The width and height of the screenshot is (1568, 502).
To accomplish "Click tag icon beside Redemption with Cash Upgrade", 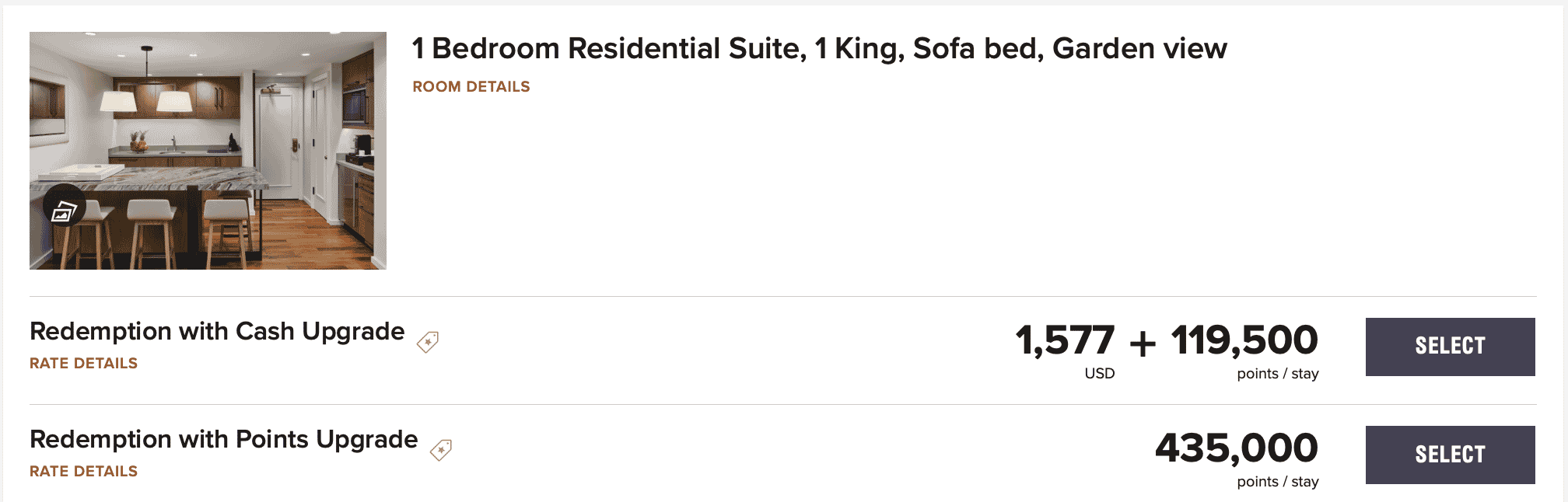I will (x=428, y=342).
